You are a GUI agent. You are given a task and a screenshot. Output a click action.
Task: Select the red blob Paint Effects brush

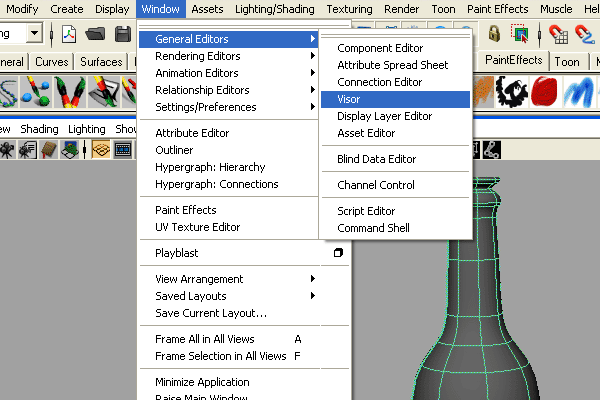tap(545, 91)
